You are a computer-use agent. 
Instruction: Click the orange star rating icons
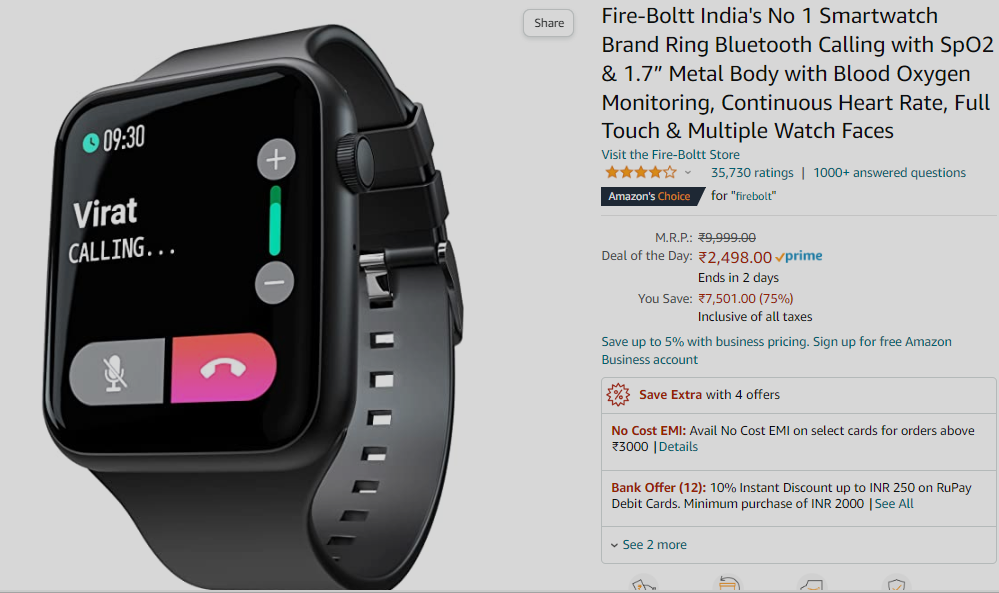point(640,172)
